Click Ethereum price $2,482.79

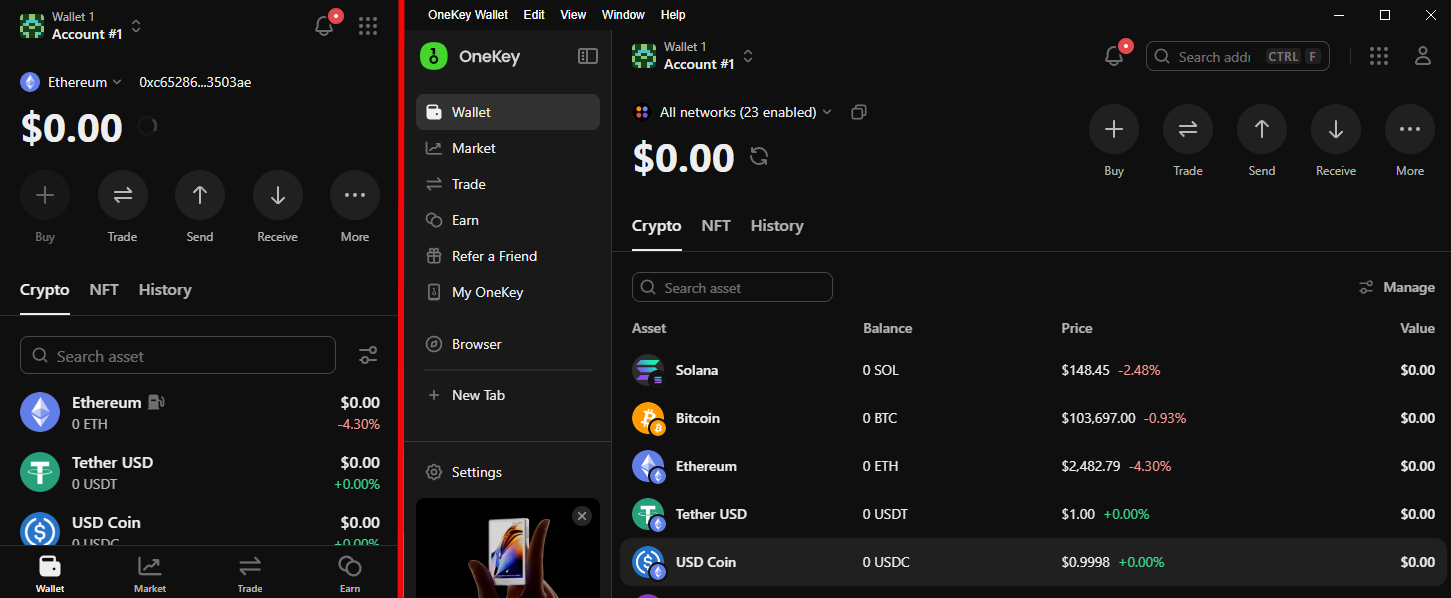tap(1091, 466)
